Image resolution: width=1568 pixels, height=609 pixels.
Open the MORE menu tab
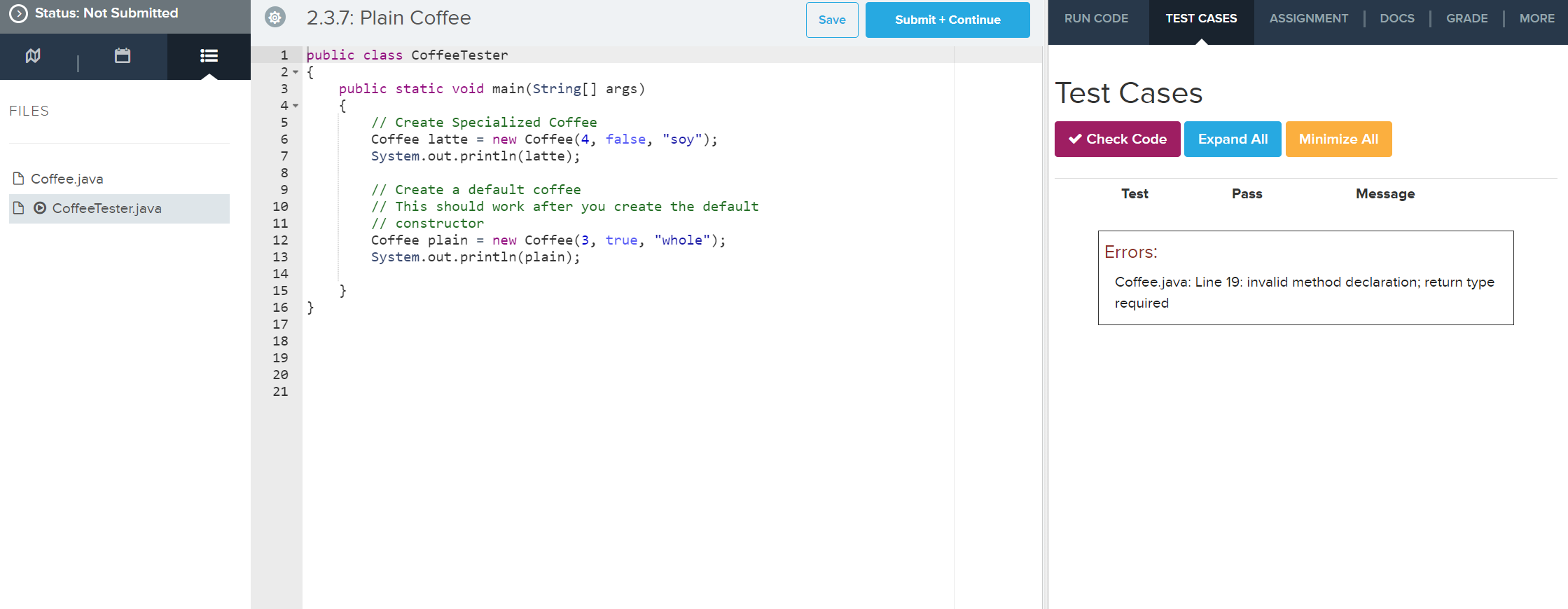pos(1536,19)
